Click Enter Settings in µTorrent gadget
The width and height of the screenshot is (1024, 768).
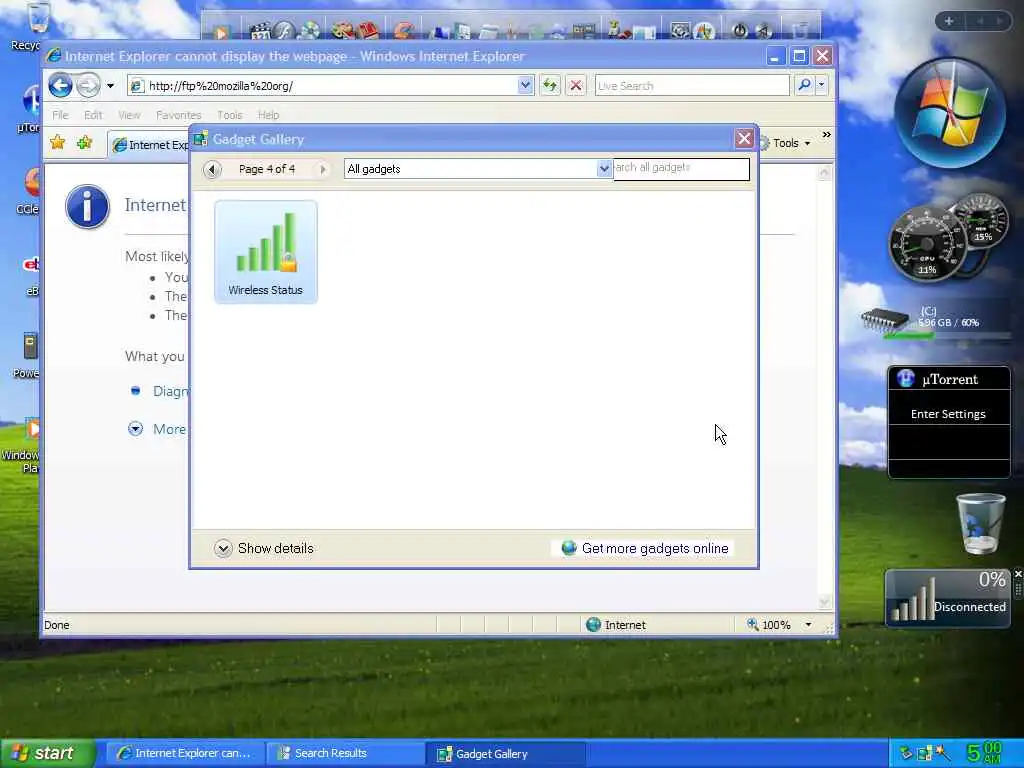coord(948,414)
